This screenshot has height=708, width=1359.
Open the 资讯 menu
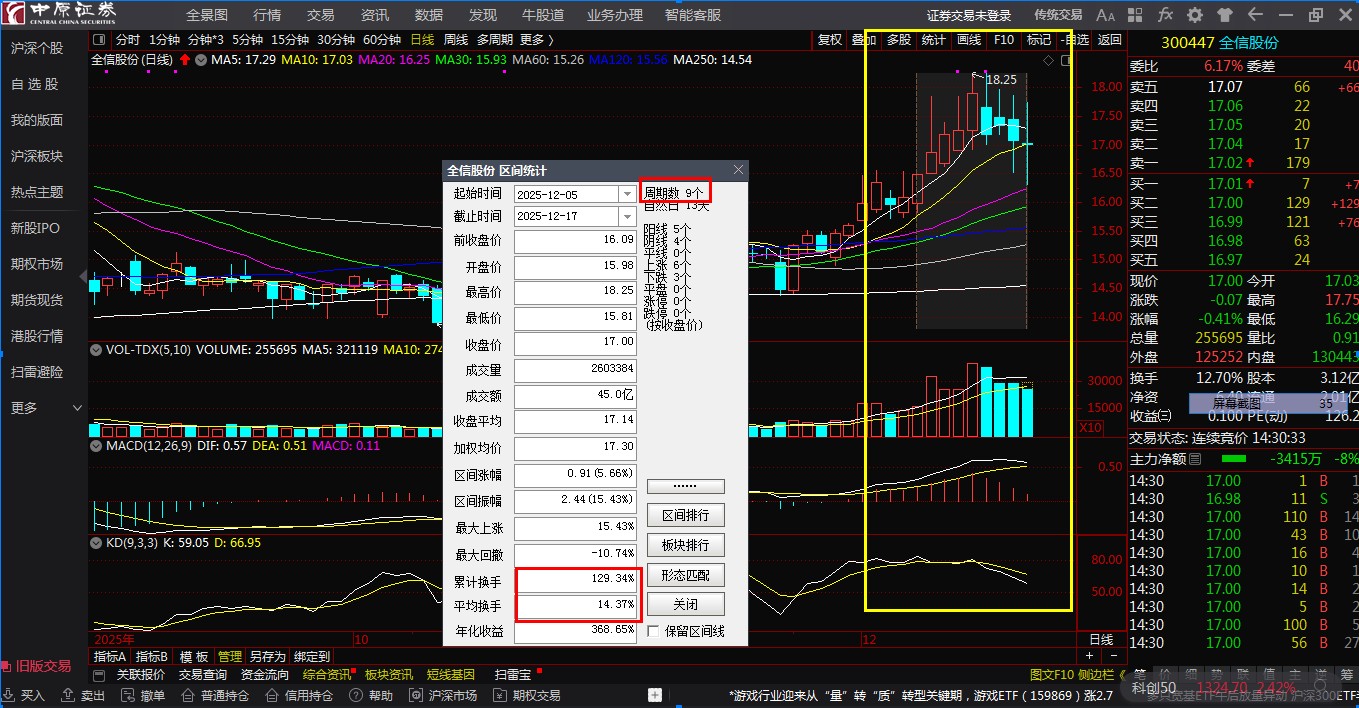pos(375,15)
